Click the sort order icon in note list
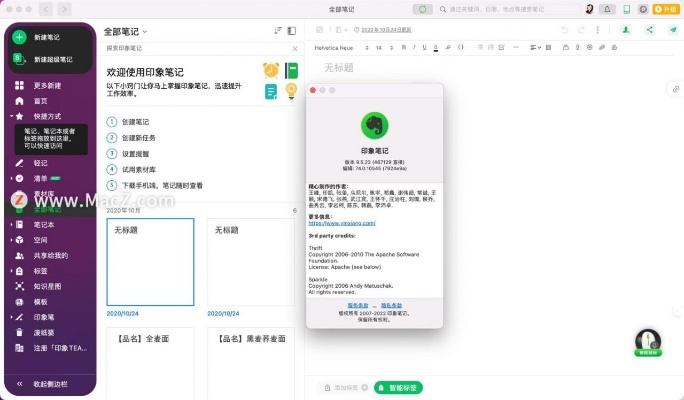This screenshot has height=400, width=684. 277,31
